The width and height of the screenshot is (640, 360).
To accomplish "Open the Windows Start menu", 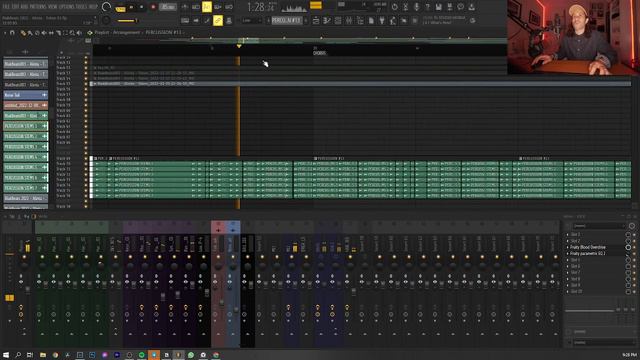I will coord(6,355).
